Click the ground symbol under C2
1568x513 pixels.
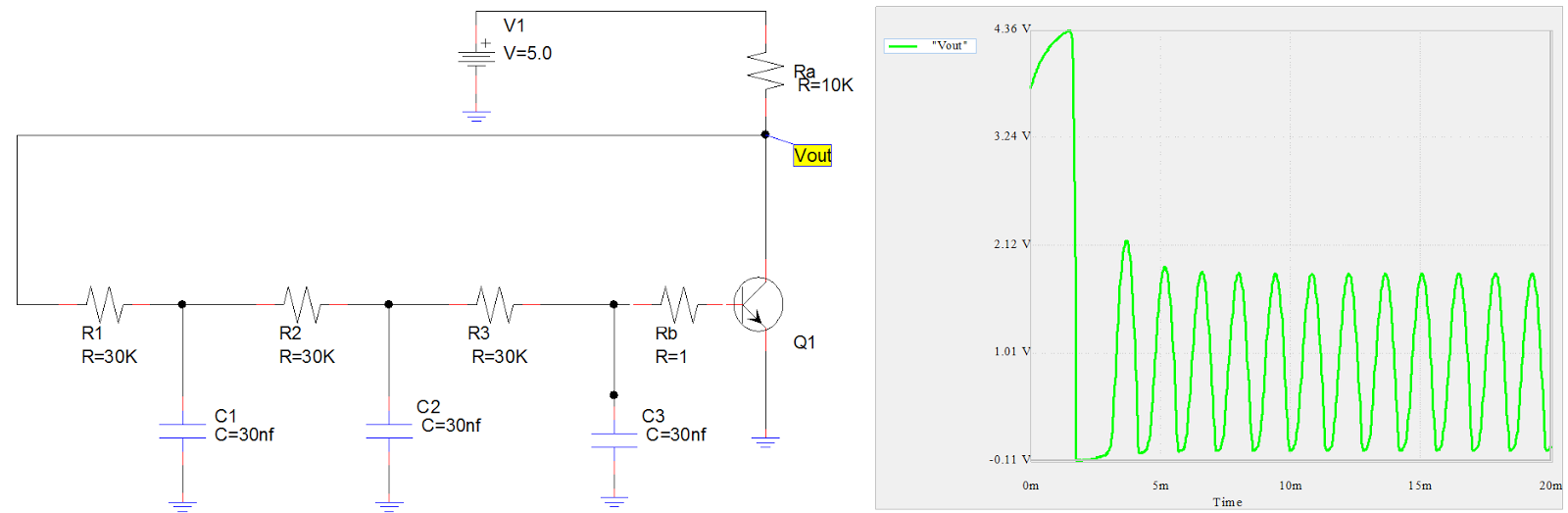tap(389, 506)
